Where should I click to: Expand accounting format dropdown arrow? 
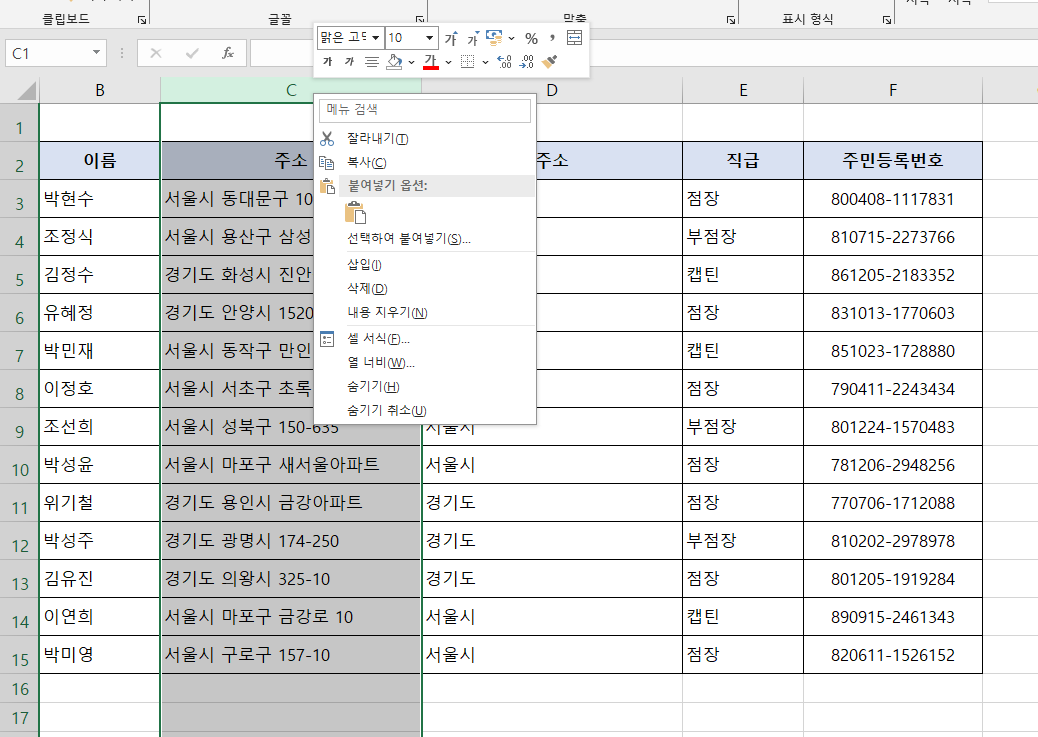tap(511, 38)
